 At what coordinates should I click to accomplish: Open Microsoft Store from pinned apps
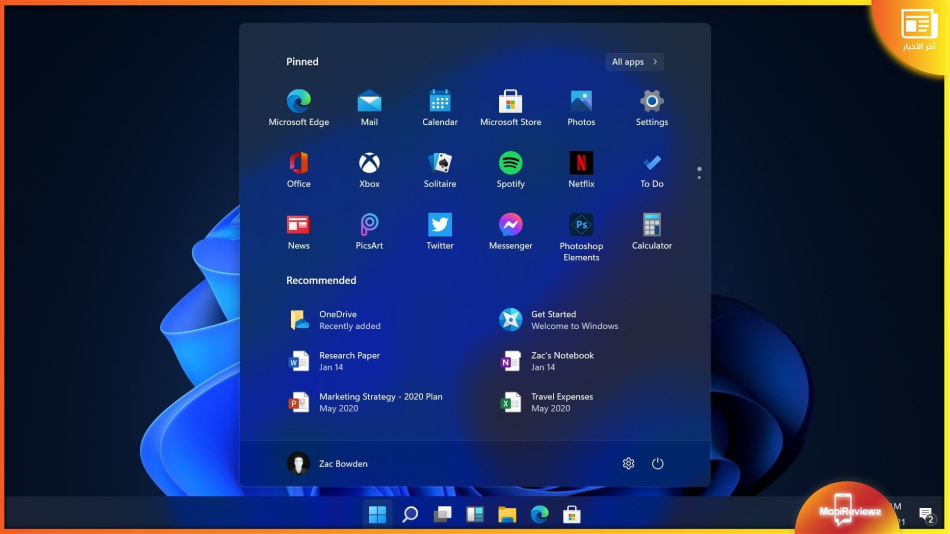(x=510, y=108)
